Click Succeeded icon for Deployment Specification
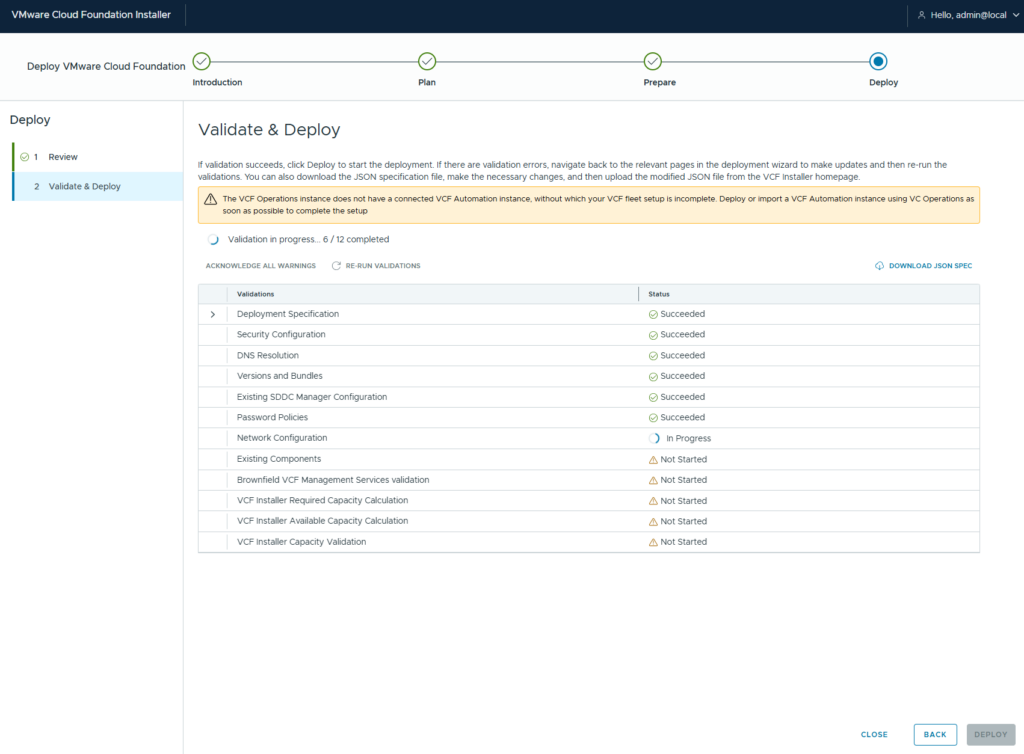 653,315
